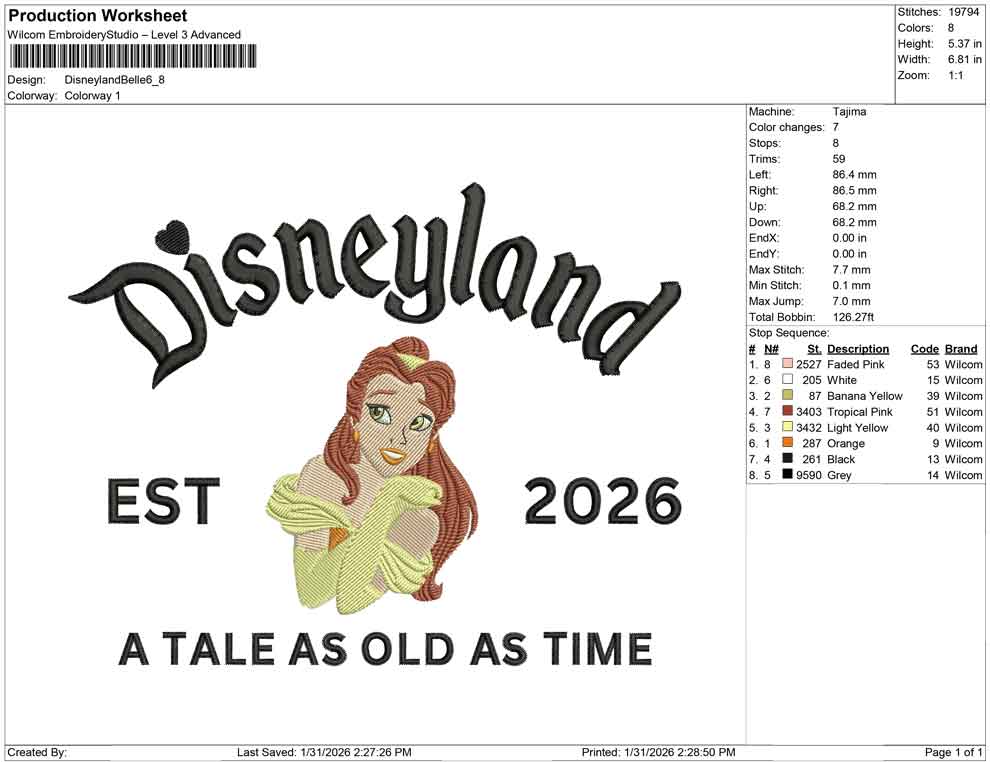Screen dimensions: 990x762
Task: Click stitch count '3432' in Light Yellow row
Action: point(809,427)
